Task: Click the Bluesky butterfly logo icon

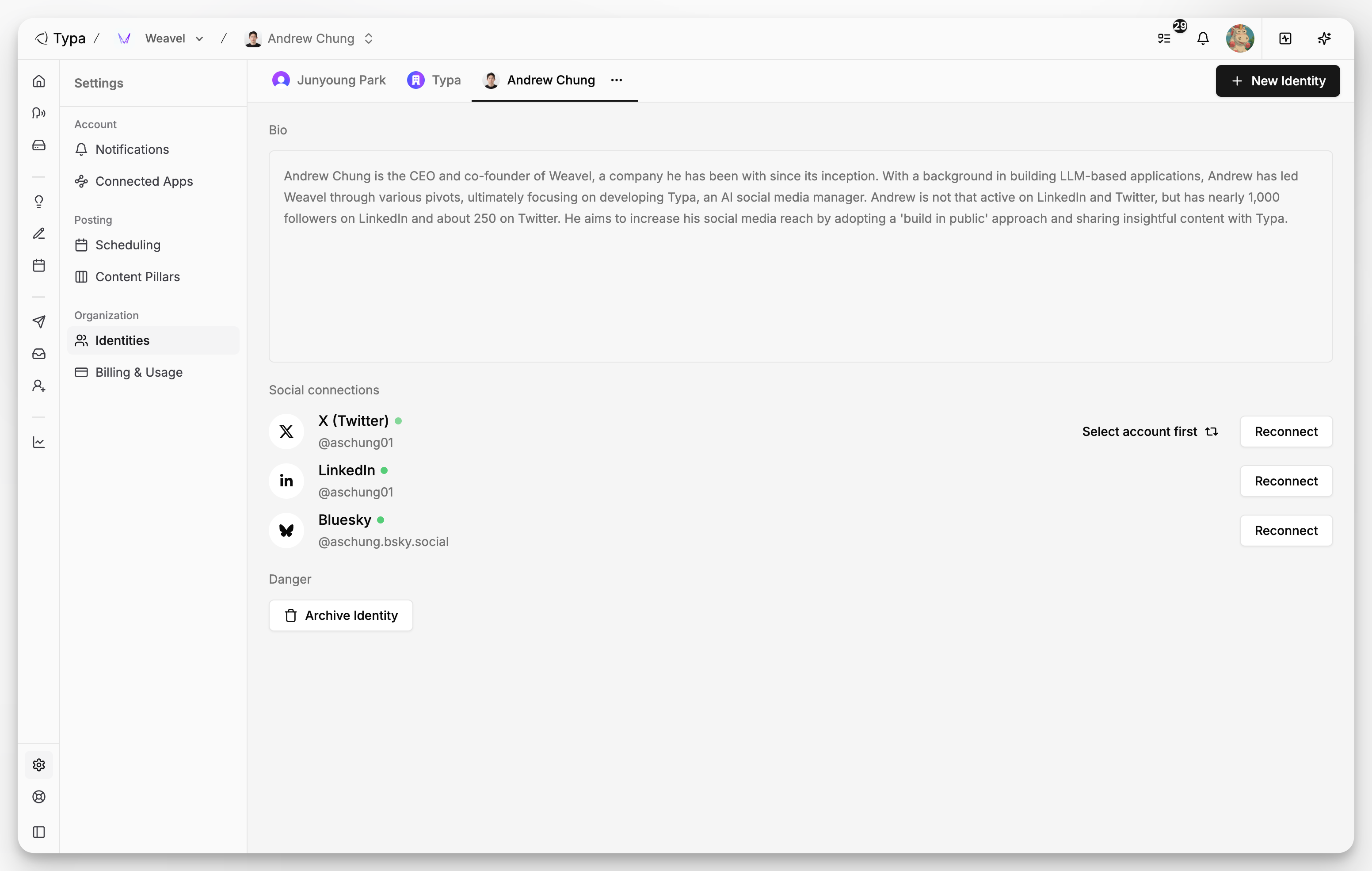Action: 286,531
